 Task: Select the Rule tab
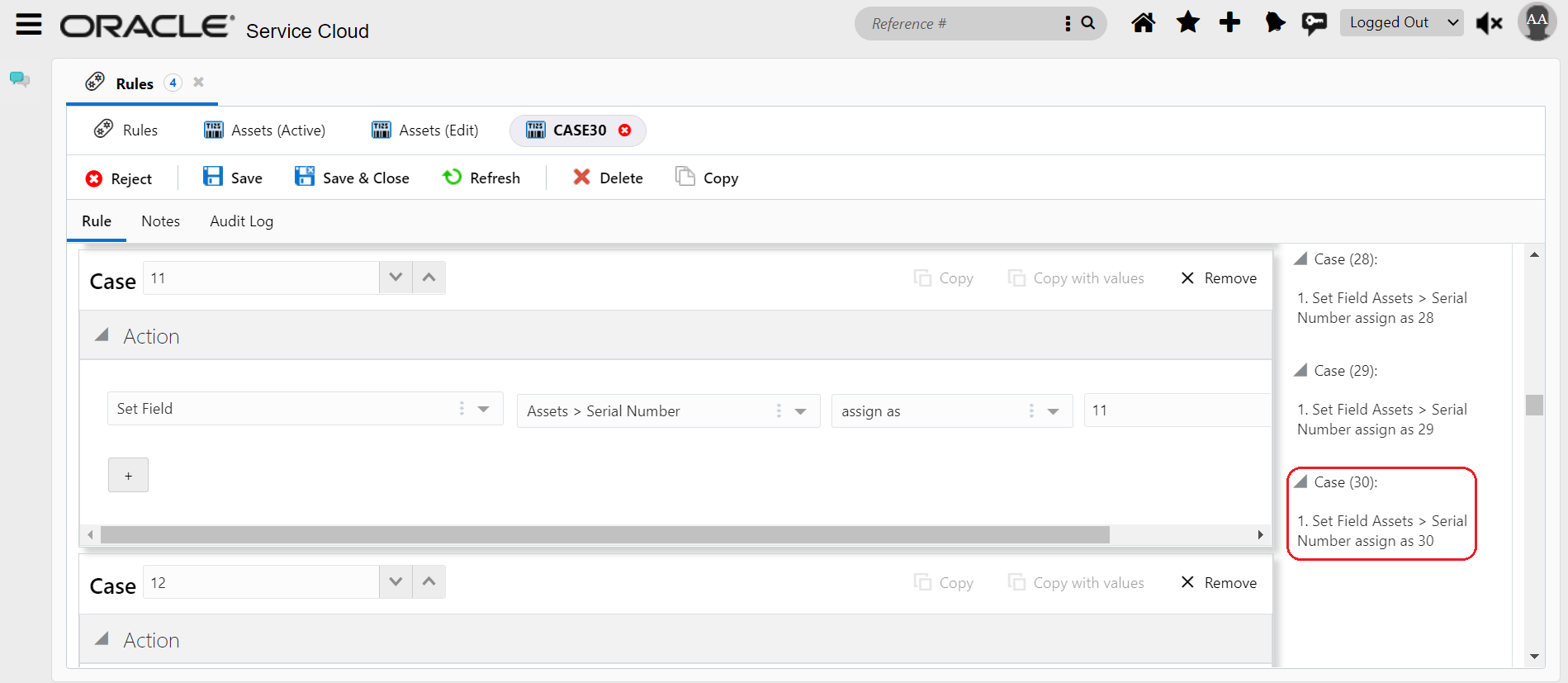click(97, 221)
